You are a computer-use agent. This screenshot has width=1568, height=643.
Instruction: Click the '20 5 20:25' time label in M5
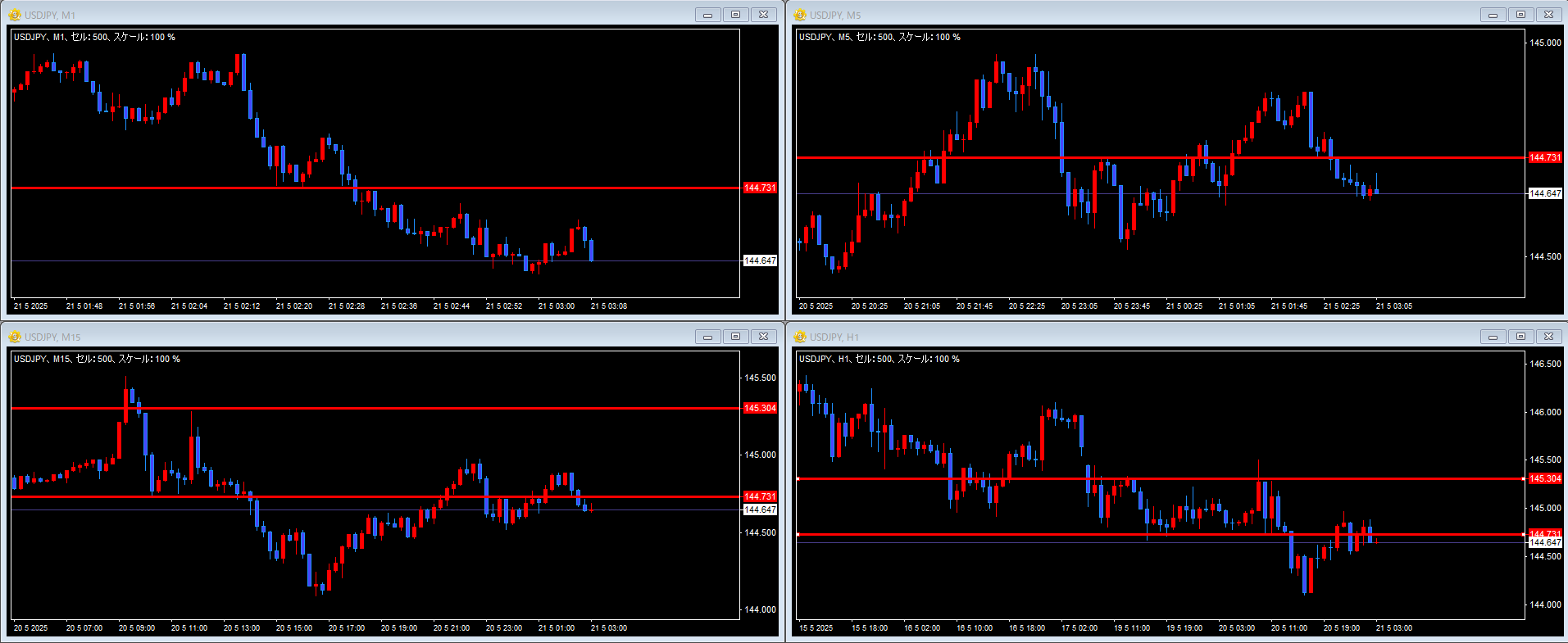(870, 306)
